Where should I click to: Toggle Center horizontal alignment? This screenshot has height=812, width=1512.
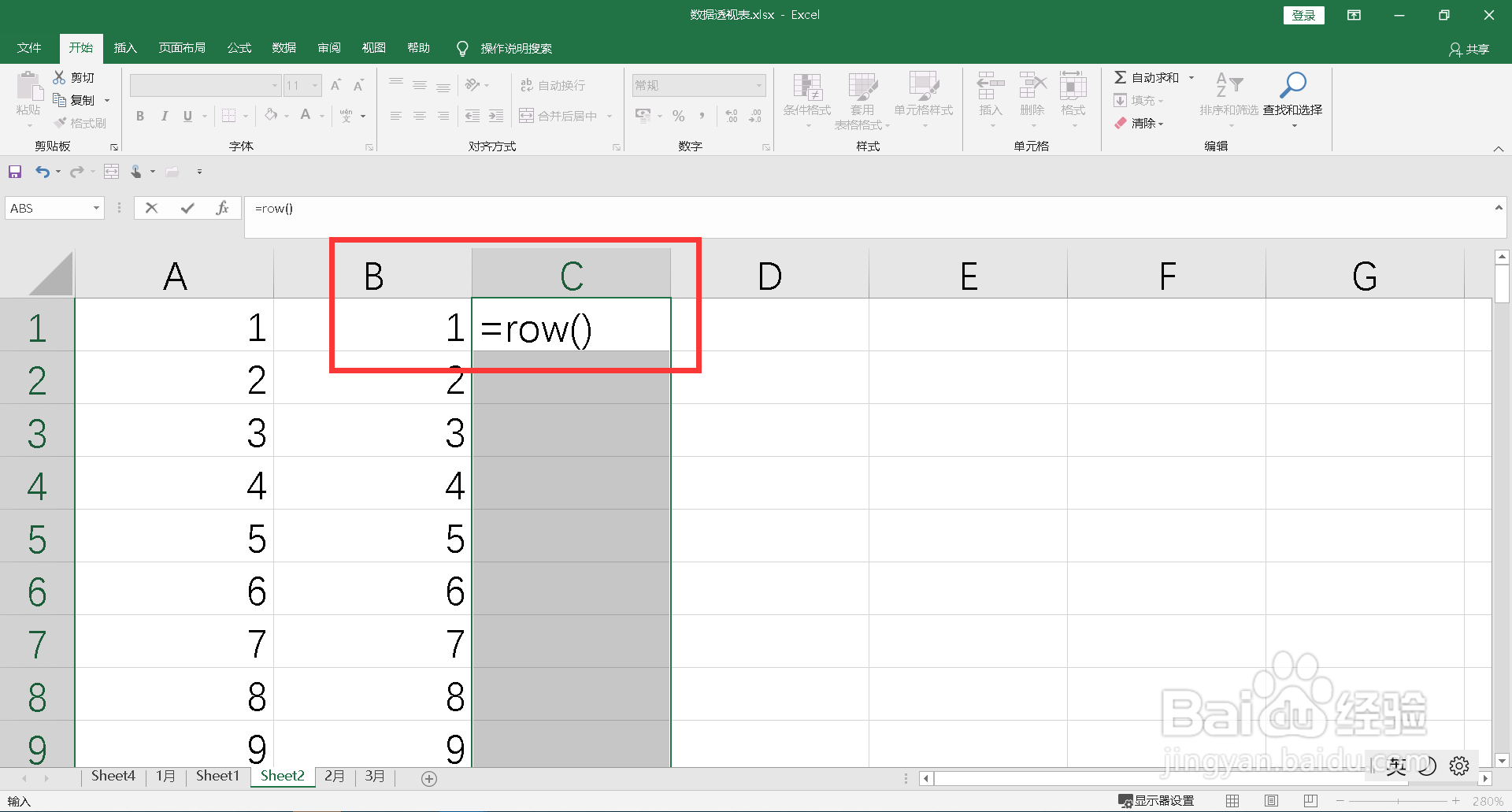[x=420, y=116]
